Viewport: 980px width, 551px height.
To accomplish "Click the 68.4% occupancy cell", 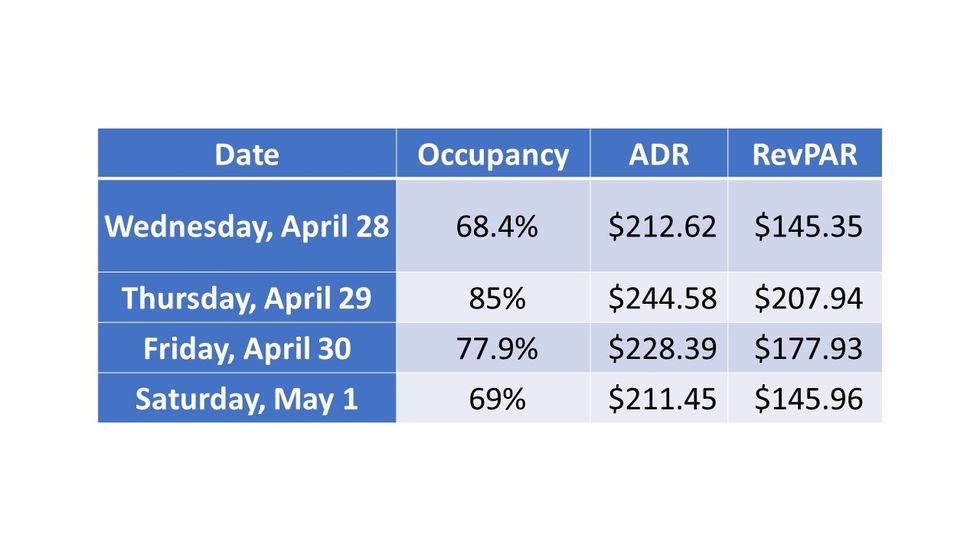I will click(497, 226).
